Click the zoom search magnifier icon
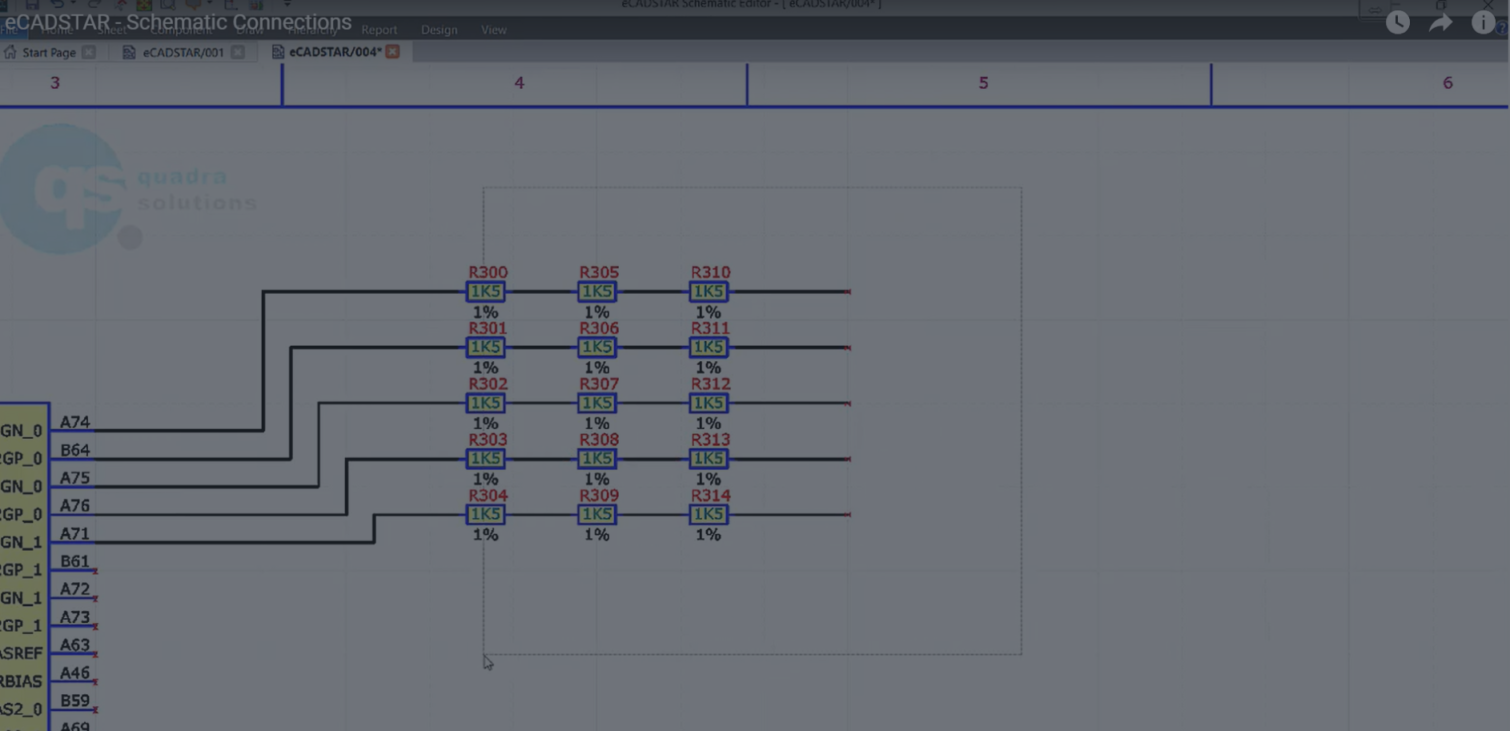 click(x=167, y=5)
